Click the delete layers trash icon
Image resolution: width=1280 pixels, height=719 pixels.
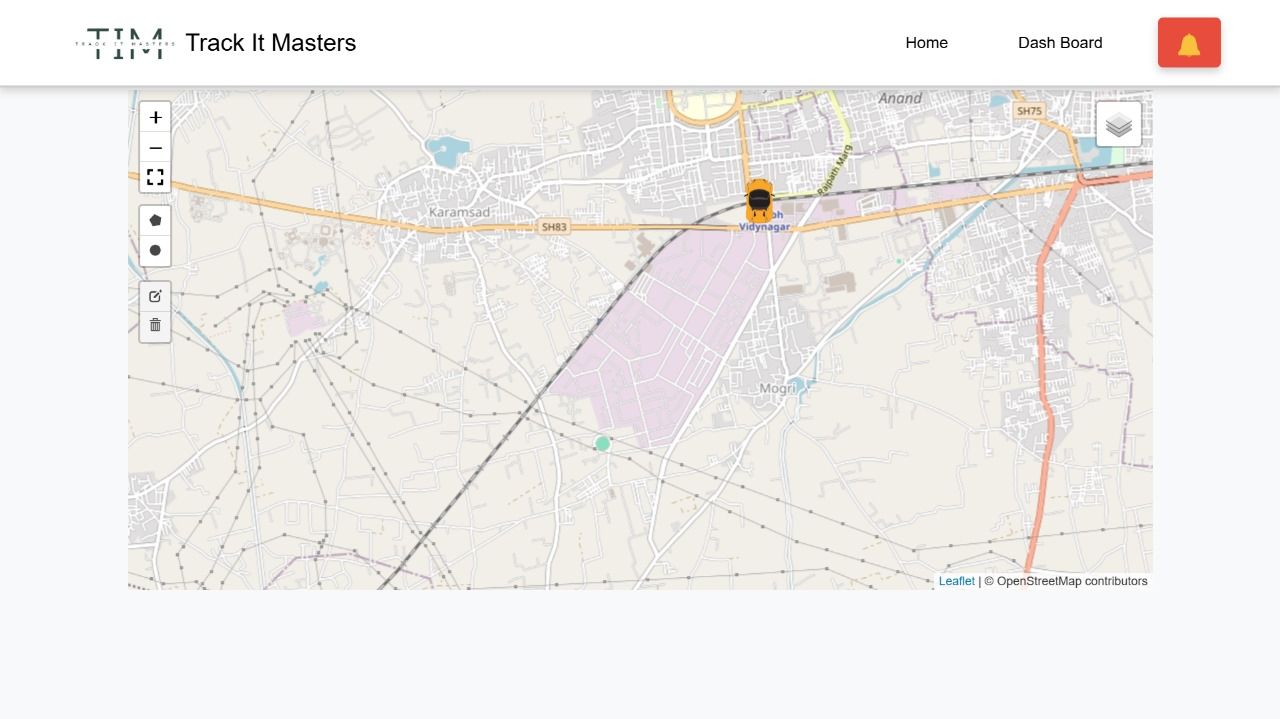click(155, 325)
